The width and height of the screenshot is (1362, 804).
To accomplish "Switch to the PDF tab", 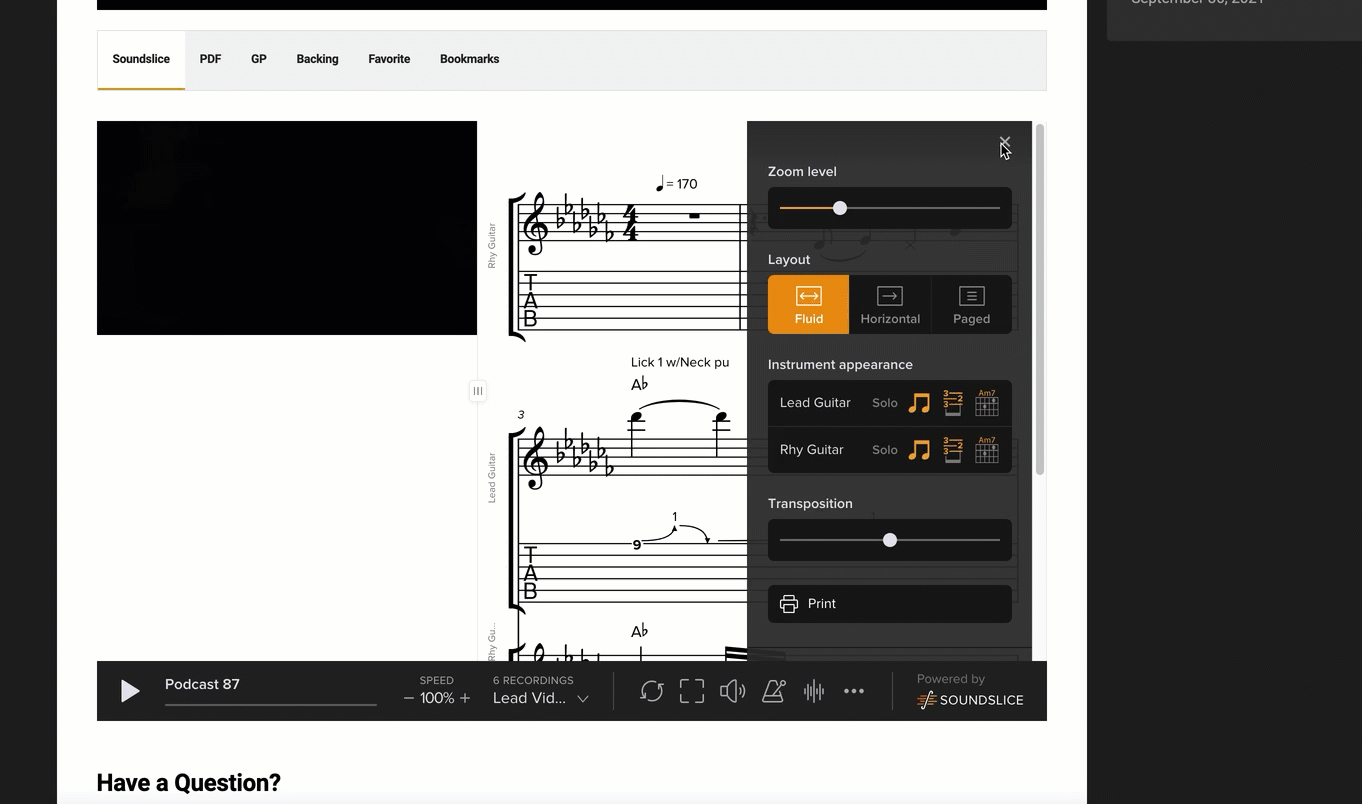I will coord(210,59).
